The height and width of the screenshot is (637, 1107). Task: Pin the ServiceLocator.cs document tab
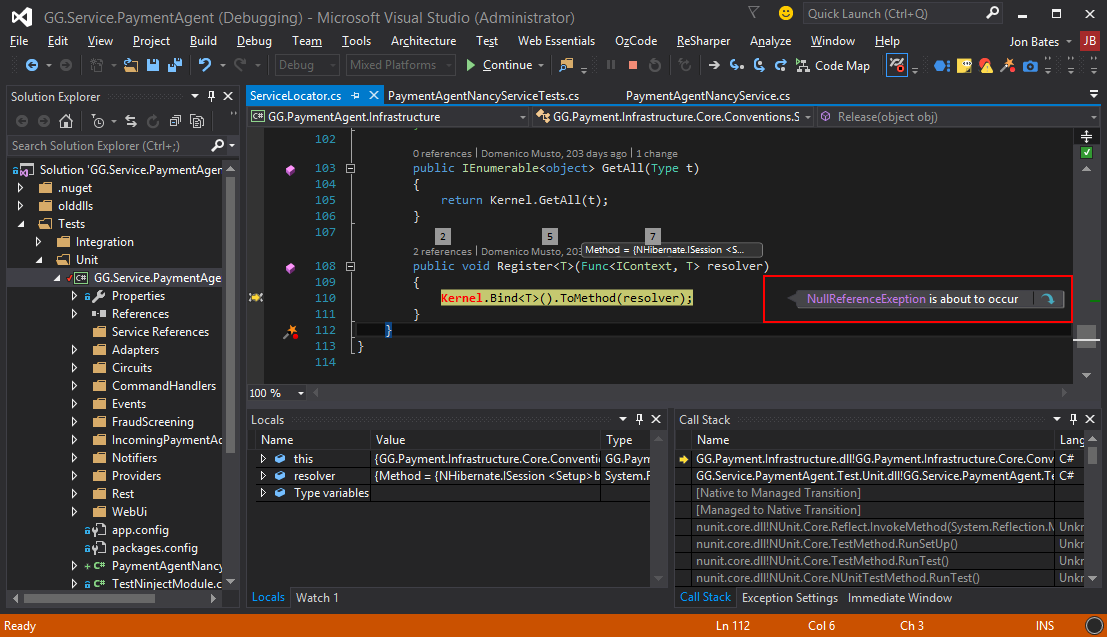(x=355, y=95)
